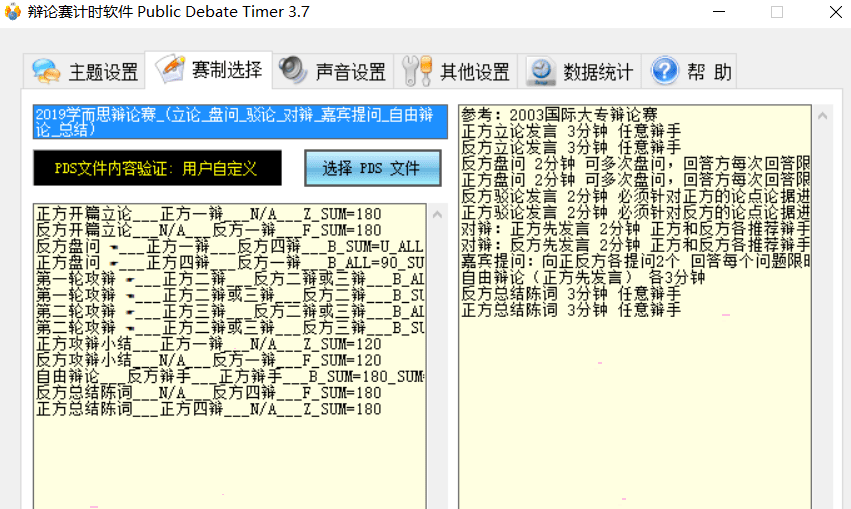Click the line 参考: 2003国际大专辩论赛
This screenshot has height=509, width=851.
point(560,114)
